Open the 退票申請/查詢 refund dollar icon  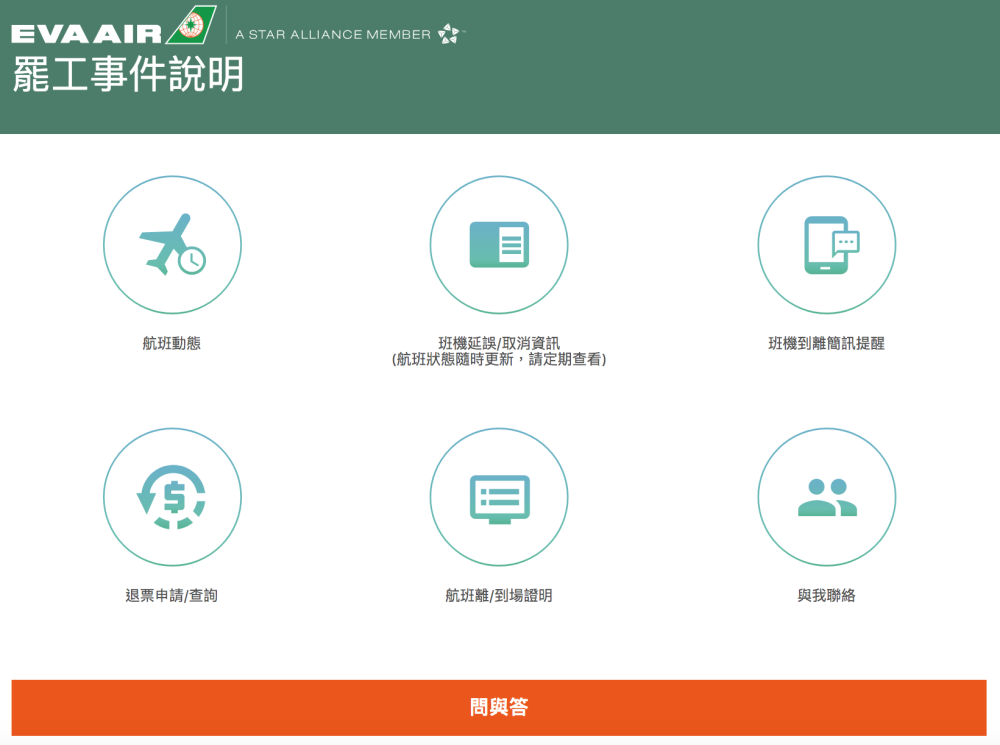(172, 497)
